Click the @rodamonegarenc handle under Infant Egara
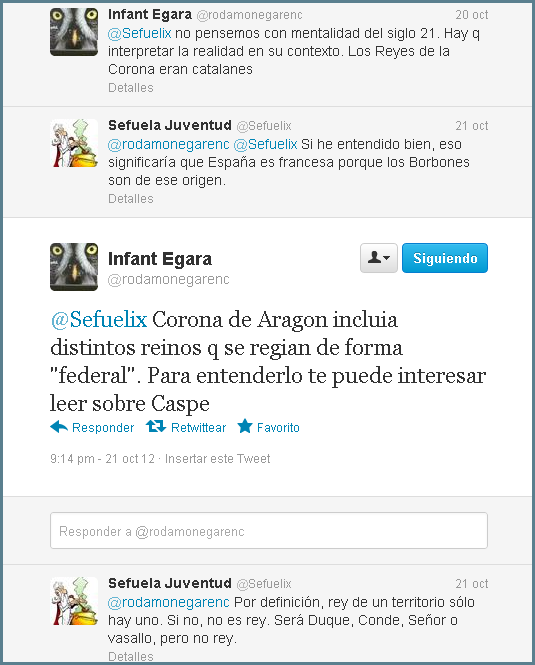535x665 pixels. [168, 279]
